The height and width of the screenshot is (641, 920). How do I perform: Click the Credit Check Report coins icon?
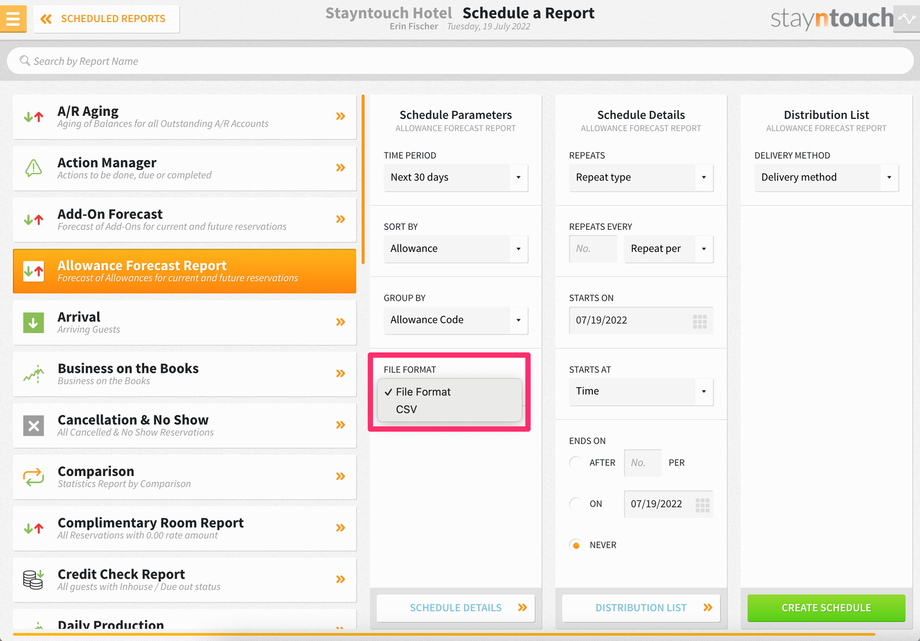33,579
